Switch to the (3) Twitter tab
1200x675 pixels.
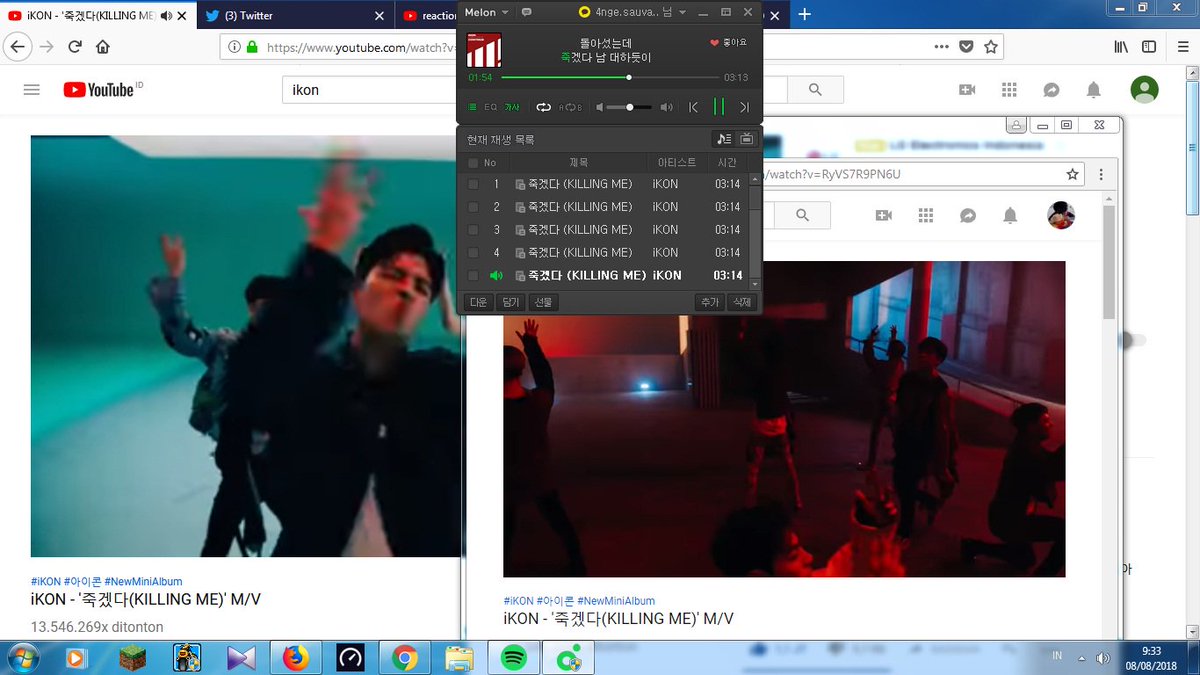[294, 15]
